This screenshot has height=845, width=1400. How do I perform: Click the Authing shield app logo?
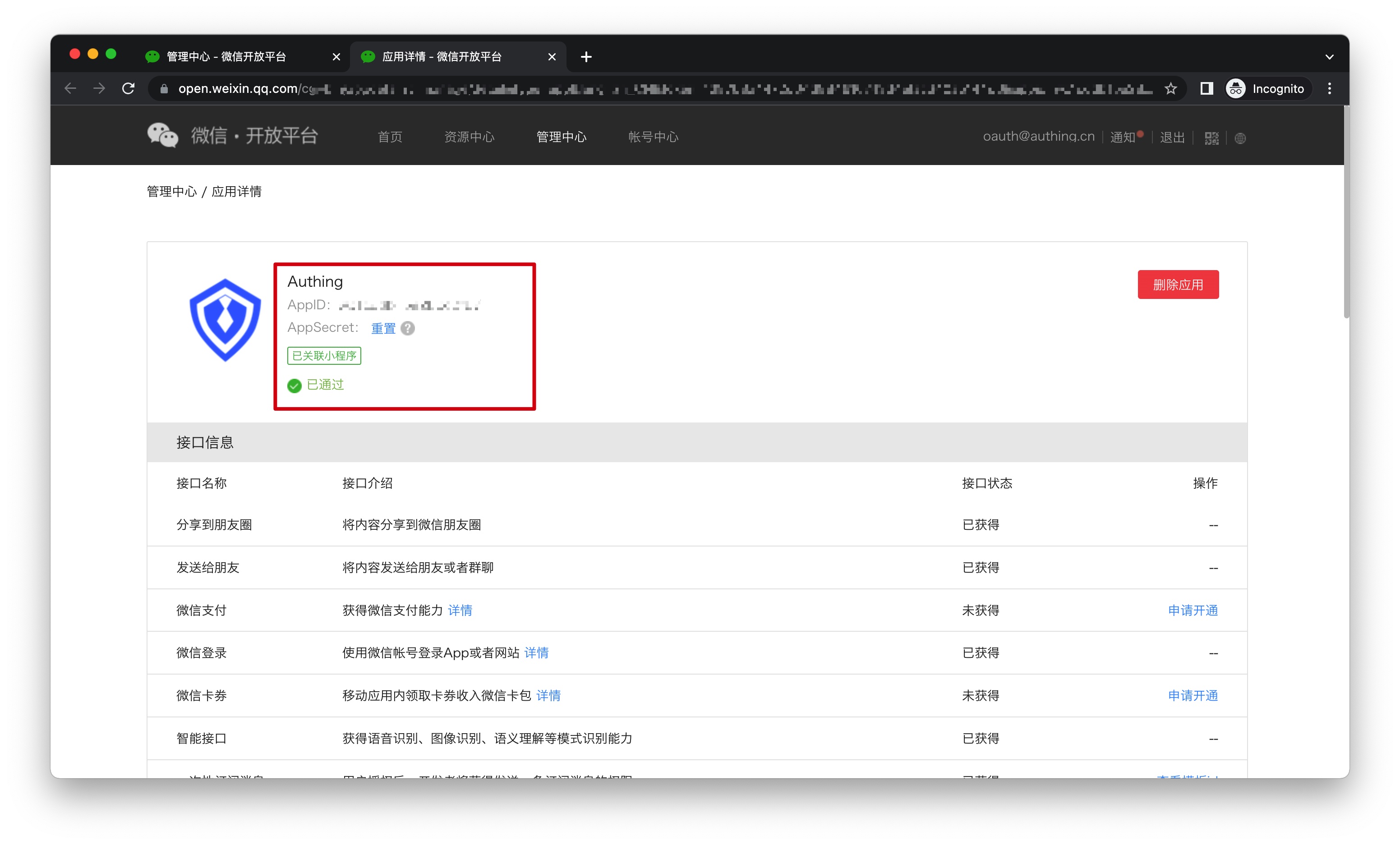[x=225, y=320]
